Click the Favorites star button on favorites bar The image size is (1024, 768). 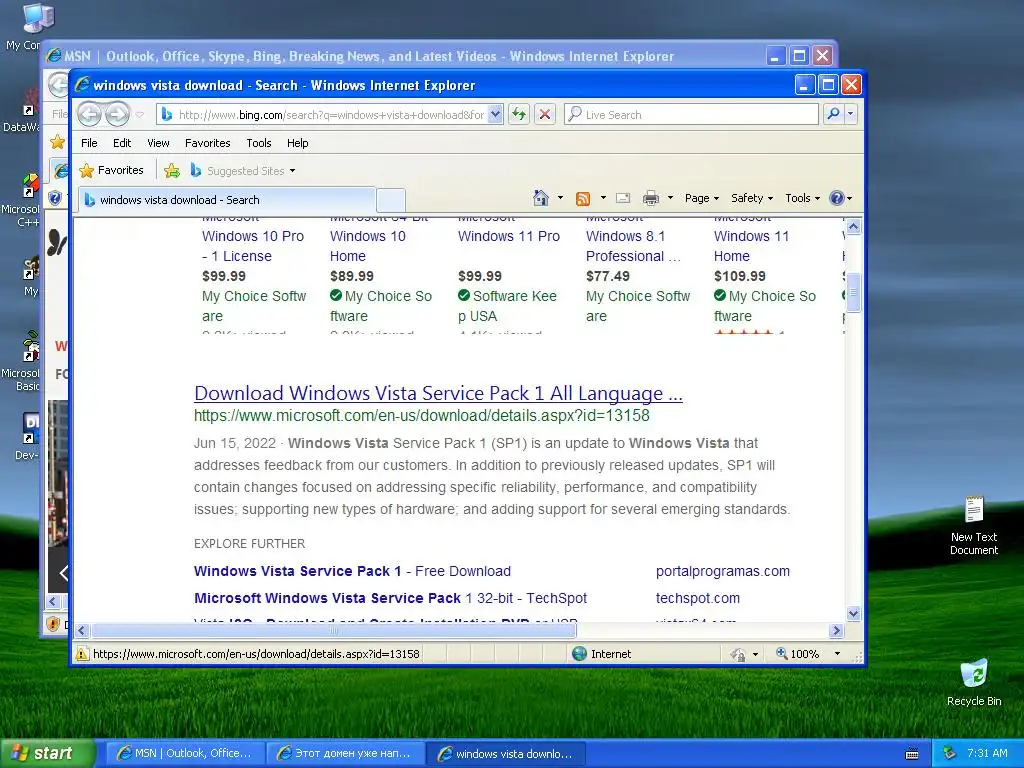[111, 170]
